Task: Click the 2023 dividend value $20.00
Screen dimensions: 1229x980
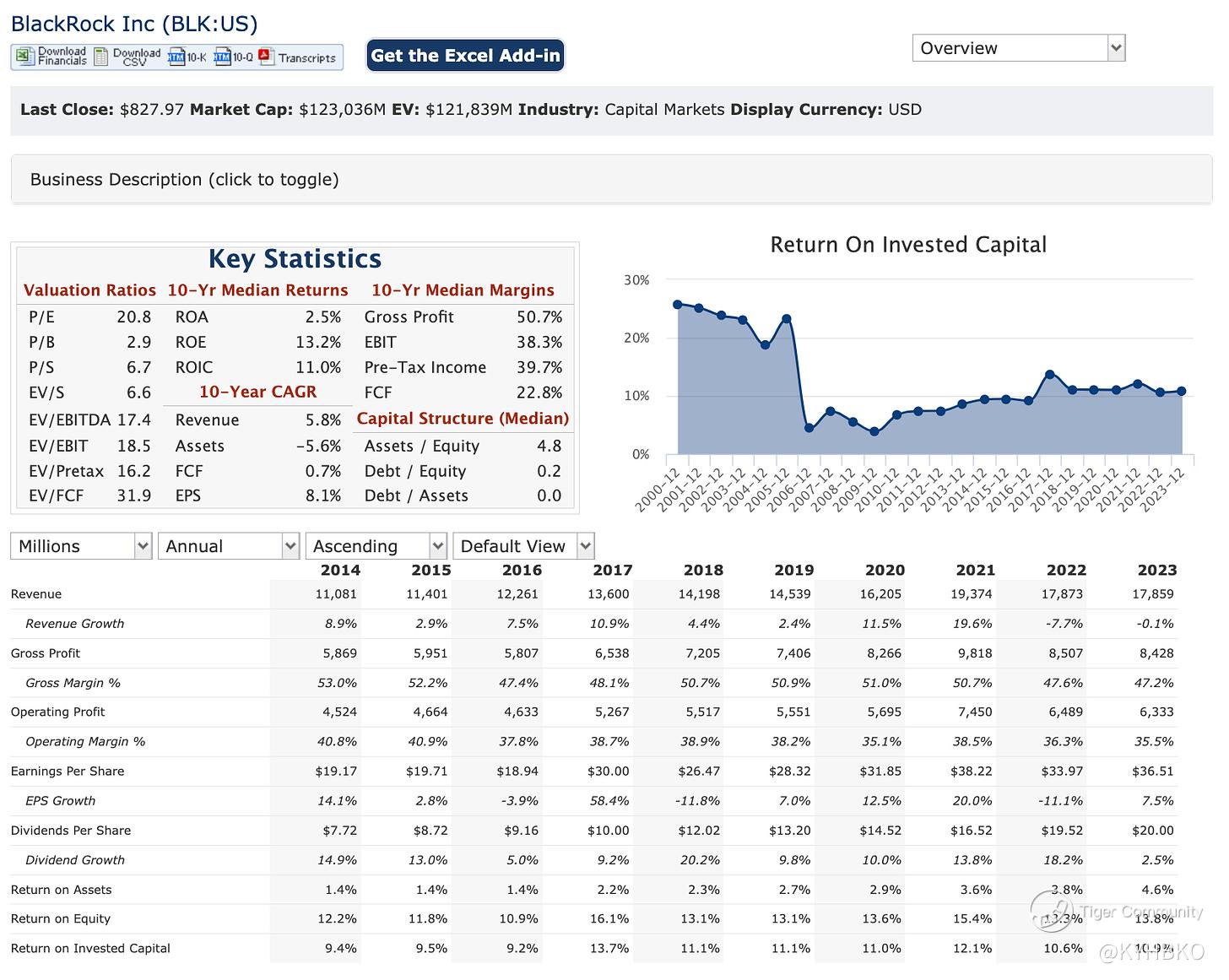Action: pos(1153,831)
